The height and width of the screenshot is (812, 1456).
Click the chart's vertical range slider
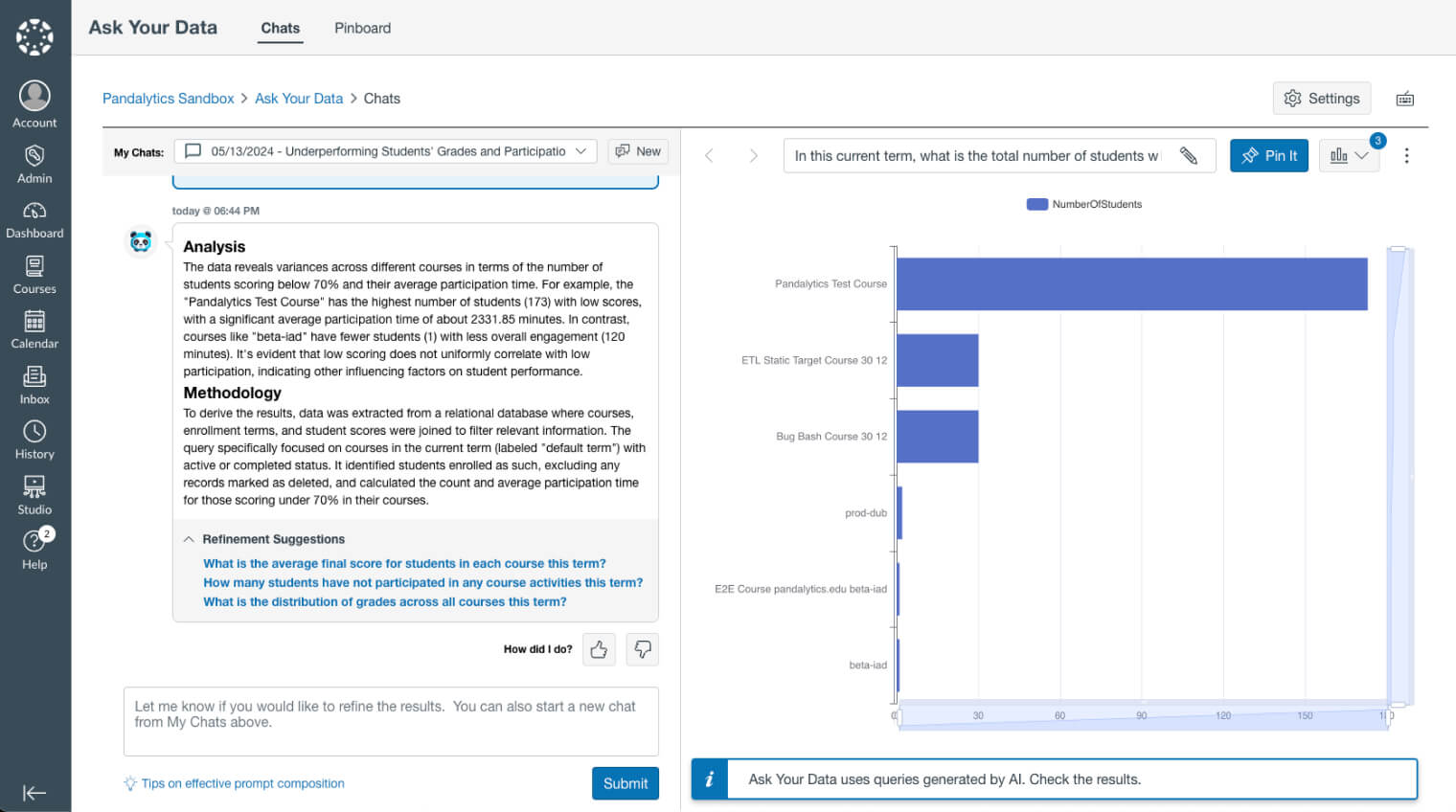1399,476
